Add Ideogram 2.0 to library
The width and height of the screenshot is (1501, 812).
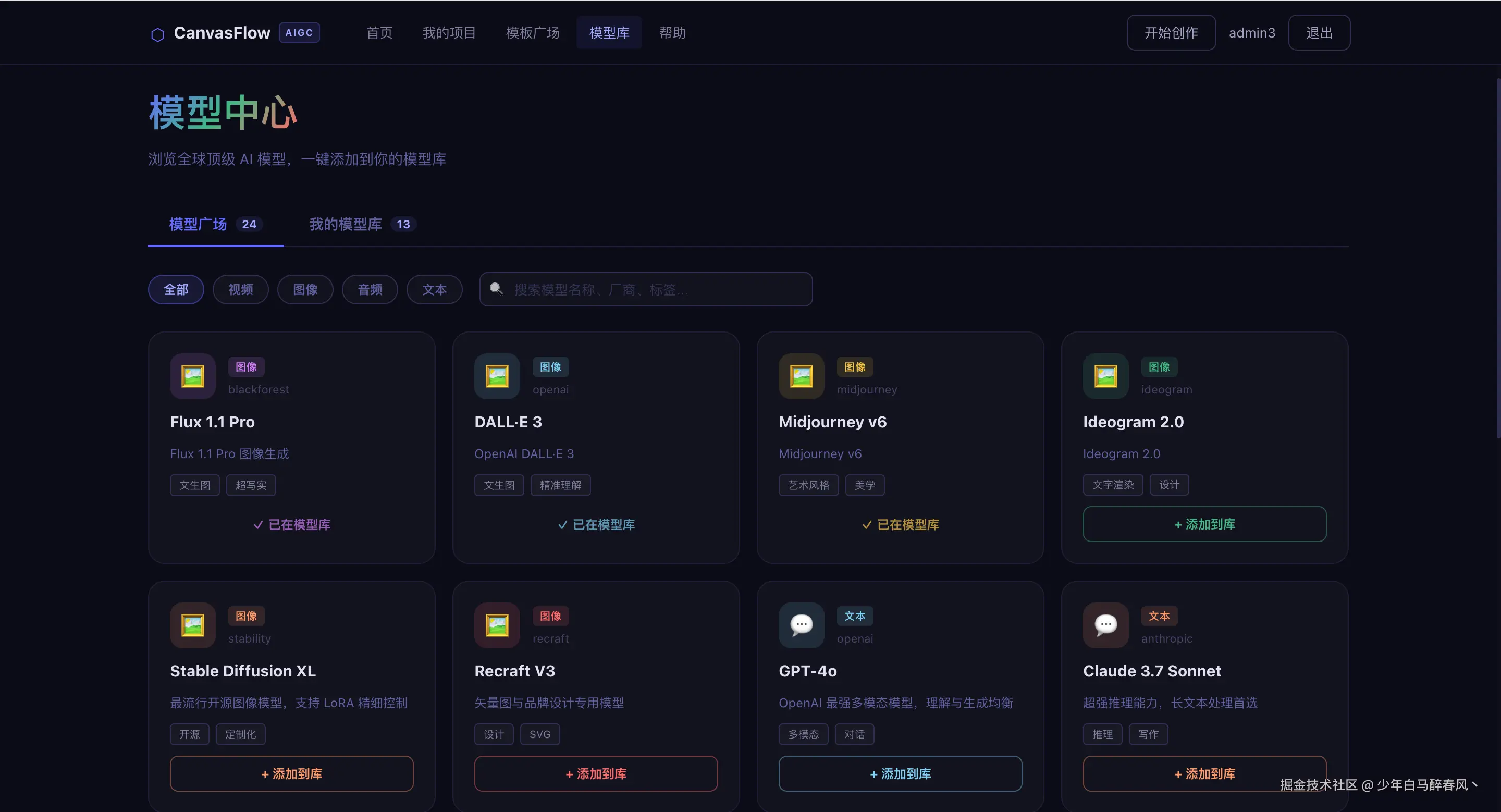click(x=1204, y=524)
